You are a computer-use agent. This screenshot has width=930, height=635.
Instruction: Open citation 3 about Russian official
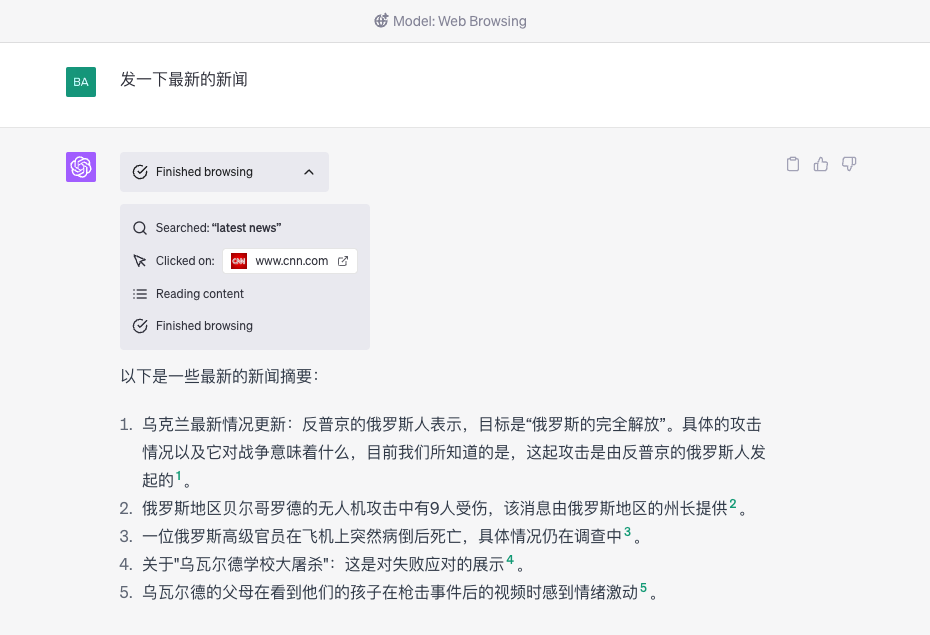pos(627,532)
